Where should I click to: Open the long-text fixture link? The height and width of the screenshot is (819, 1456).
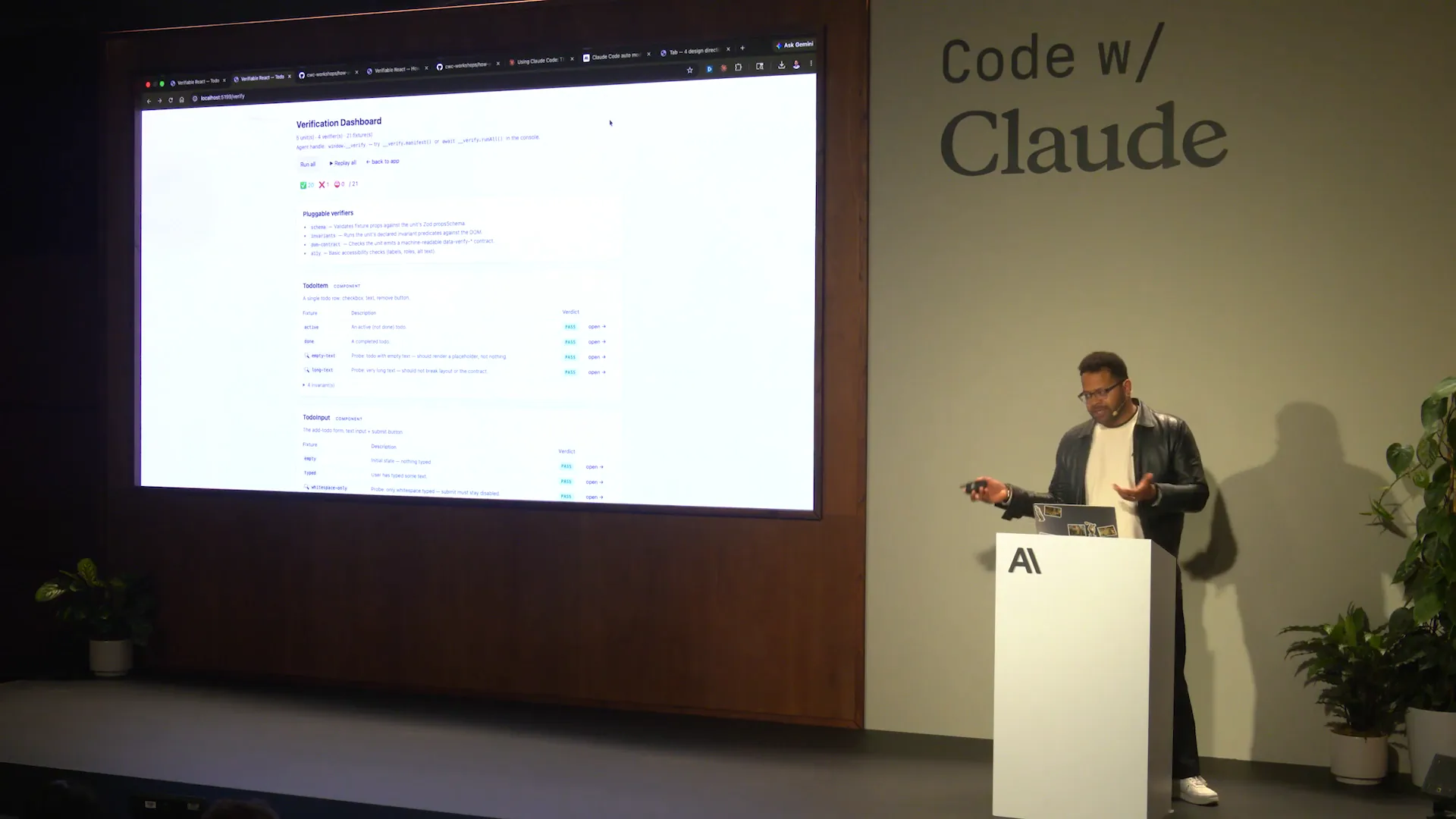pyautogui.click(x=597, y=372)
